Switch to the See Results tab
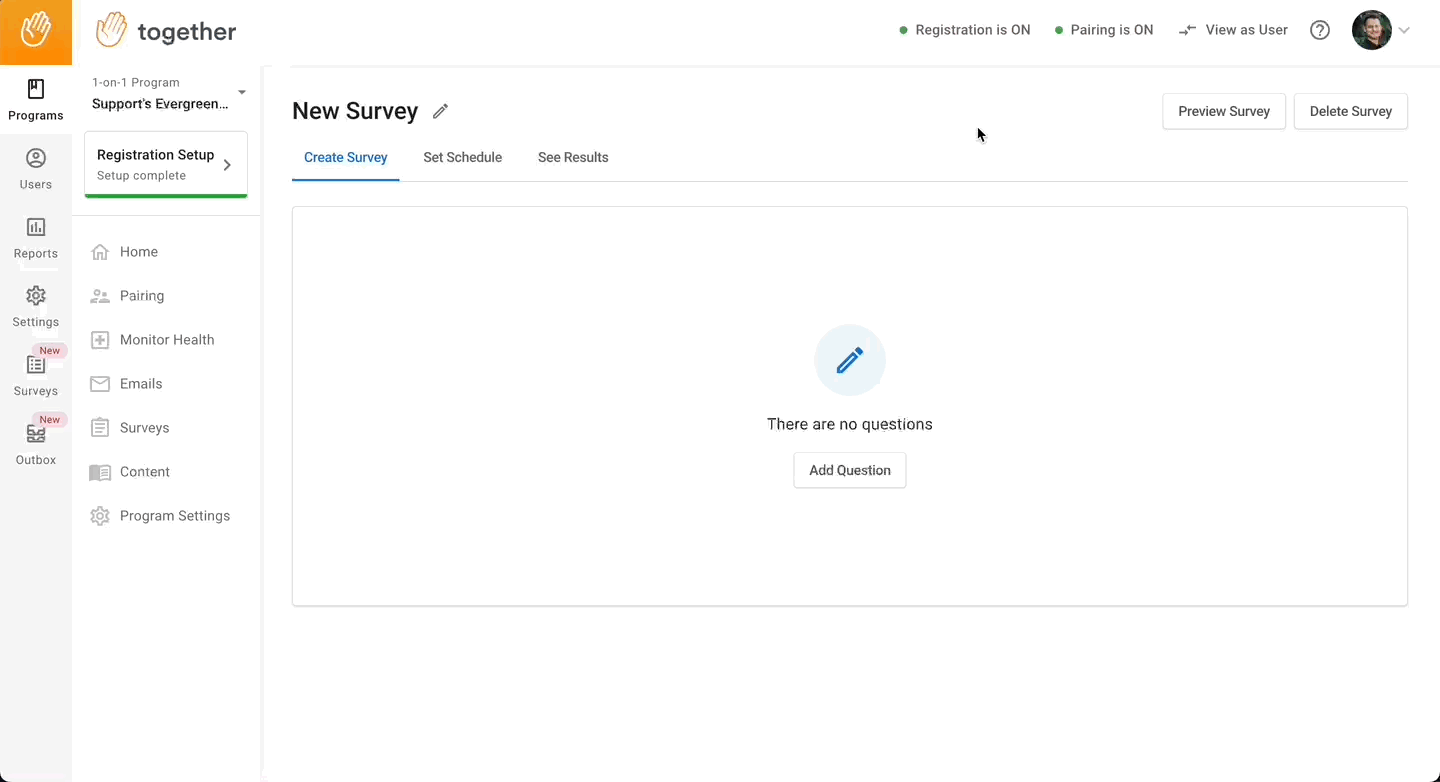 point(573,157)
